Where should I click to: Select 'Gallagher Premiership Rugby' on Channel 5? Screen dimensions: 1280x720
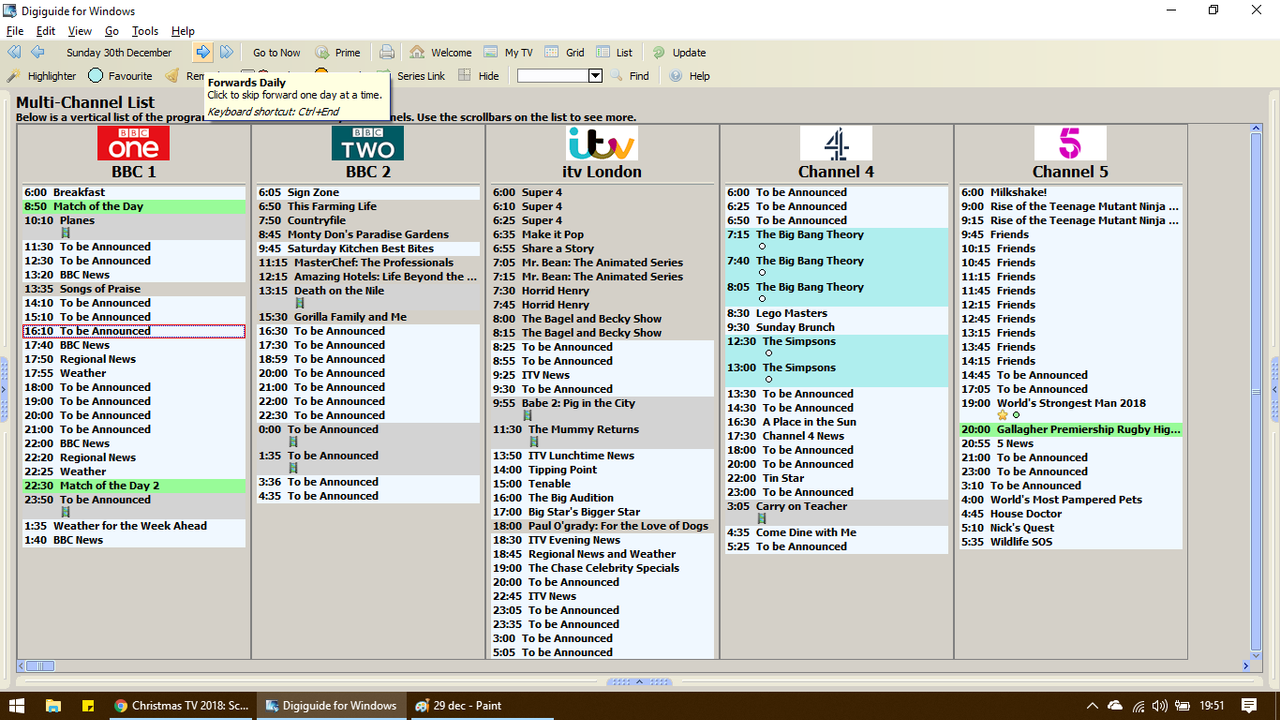1071,429
